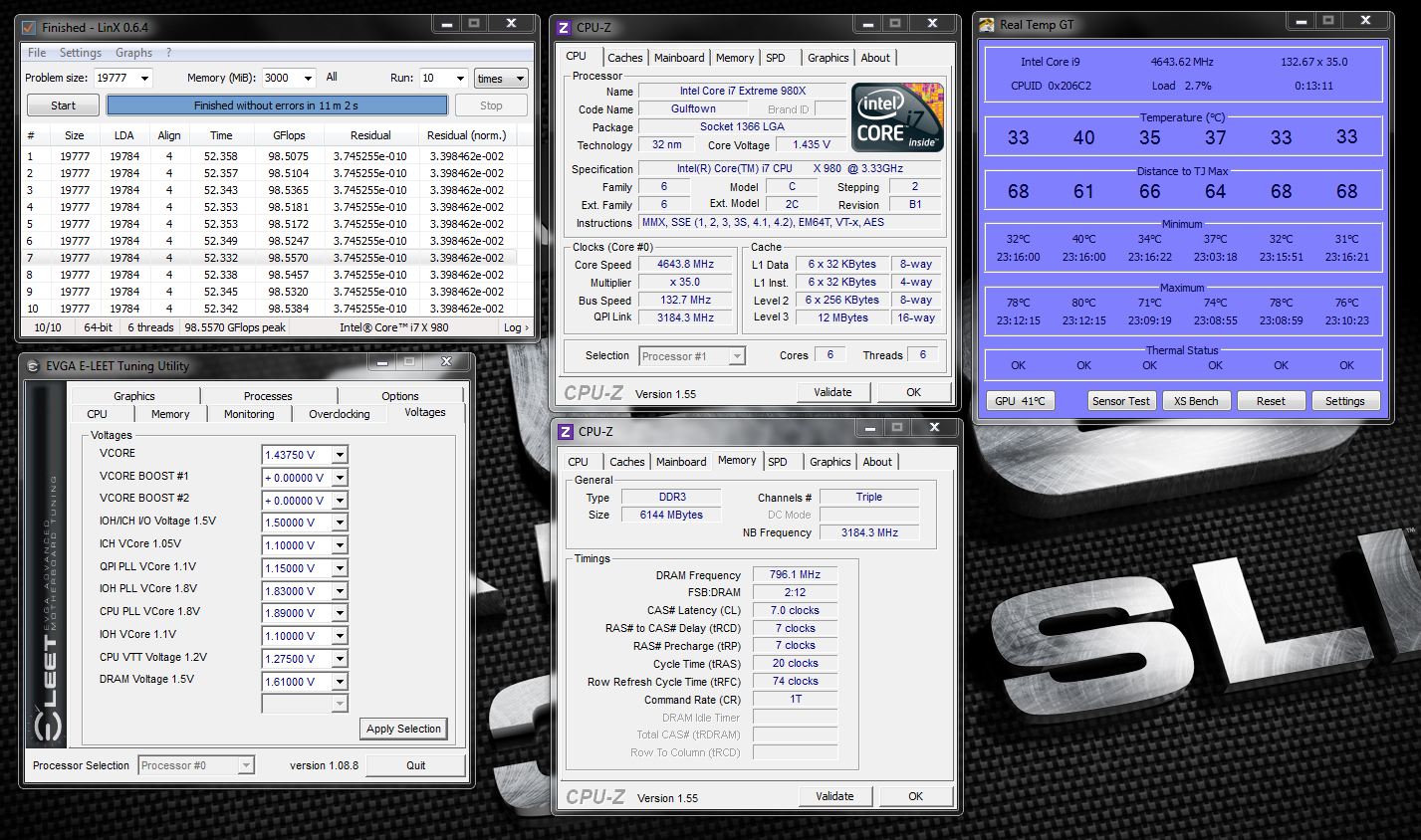Expand ICH VCore 1.05V dropdown

[x=340, y=545]
